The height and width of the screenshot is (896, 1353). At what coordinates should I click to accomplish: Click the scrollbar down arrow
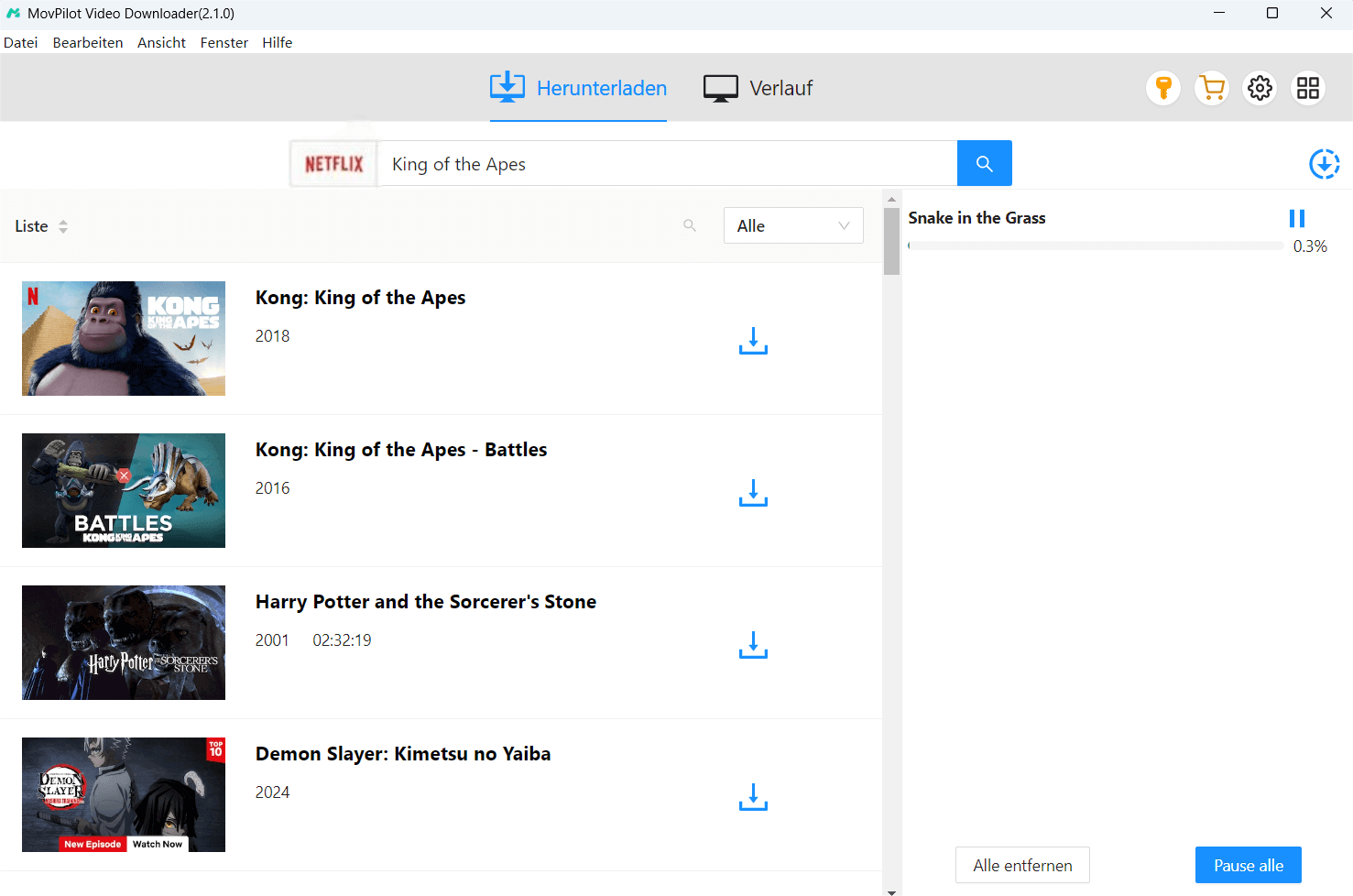[x=891, y=891]
